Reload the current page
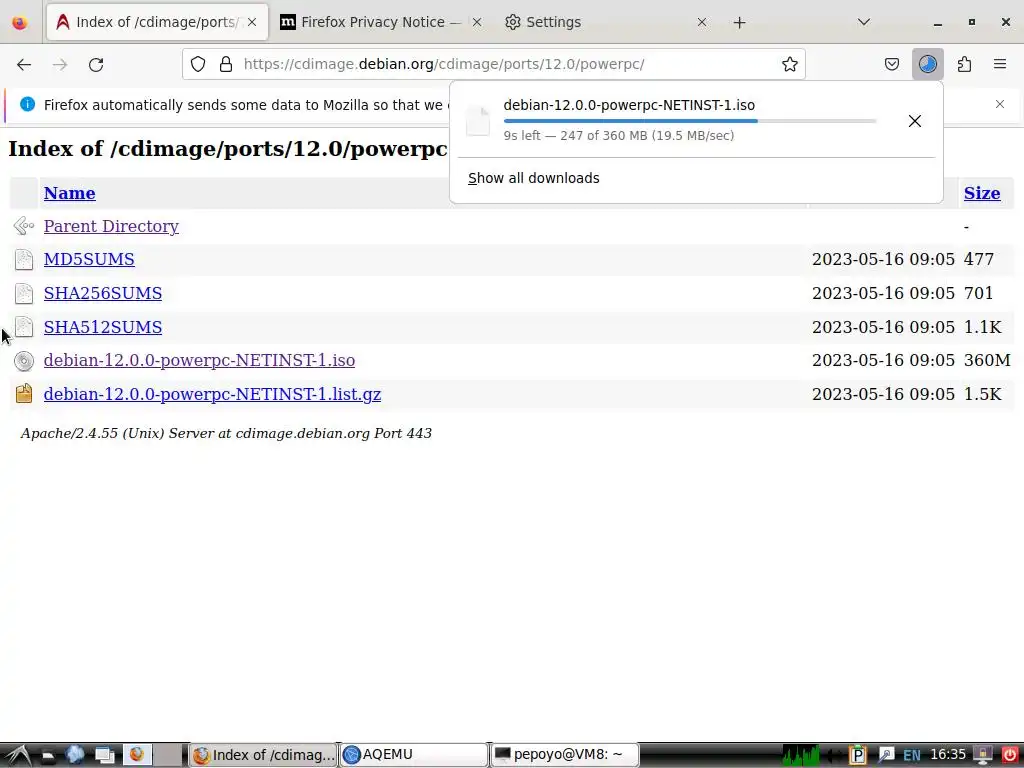Screen dimensions: 1024x768 pos(96,64)
